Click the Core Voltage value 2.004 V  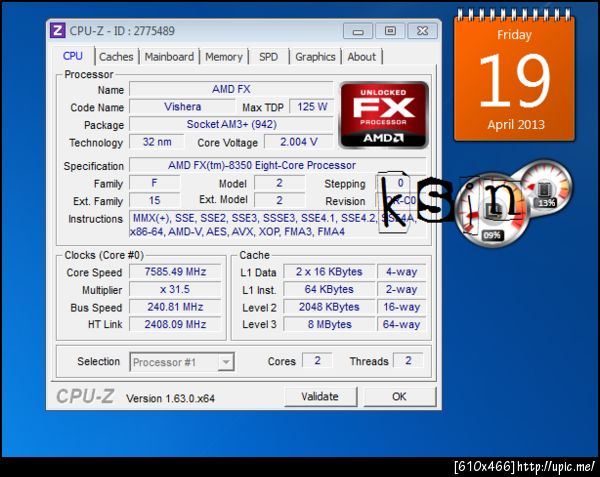[298, 142]
